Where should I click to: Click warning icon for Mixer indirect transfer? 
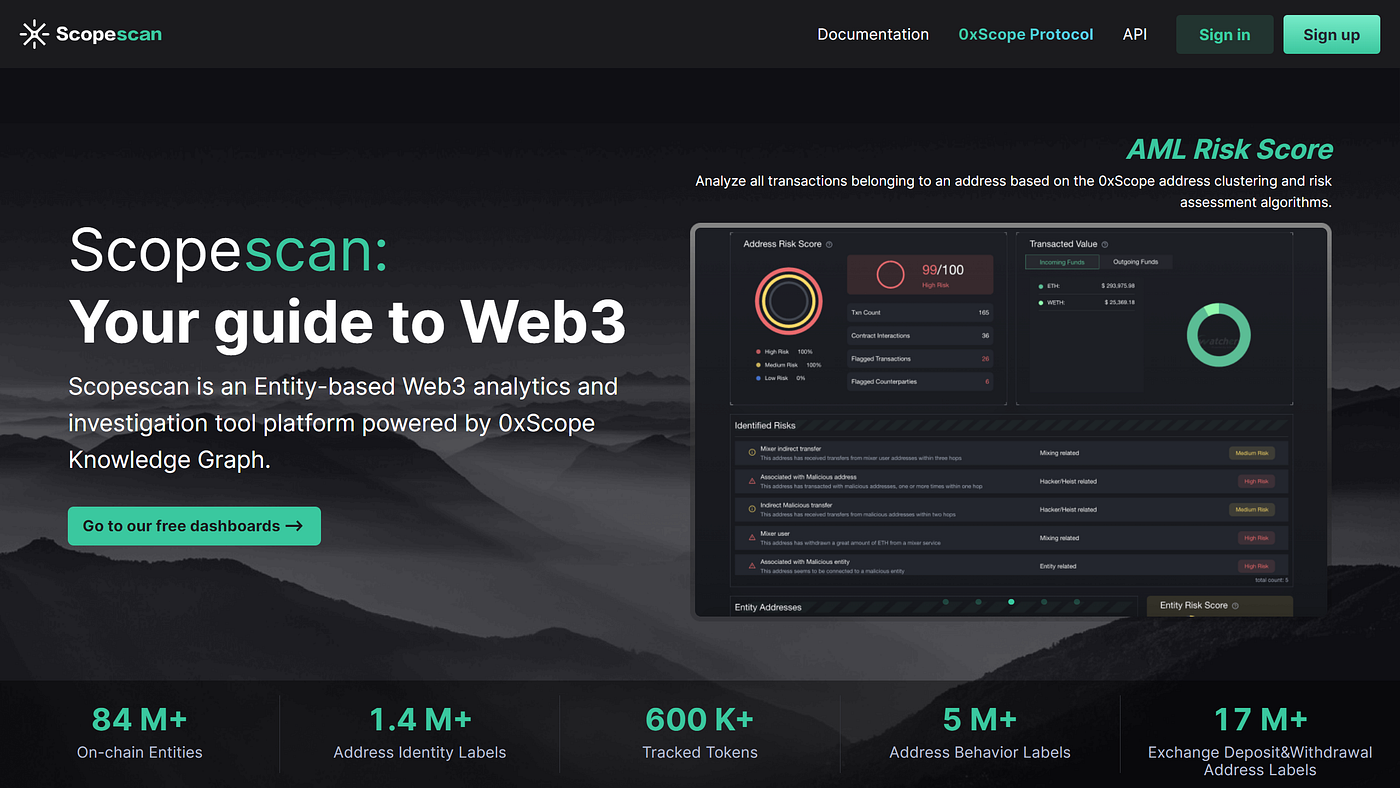752,453
